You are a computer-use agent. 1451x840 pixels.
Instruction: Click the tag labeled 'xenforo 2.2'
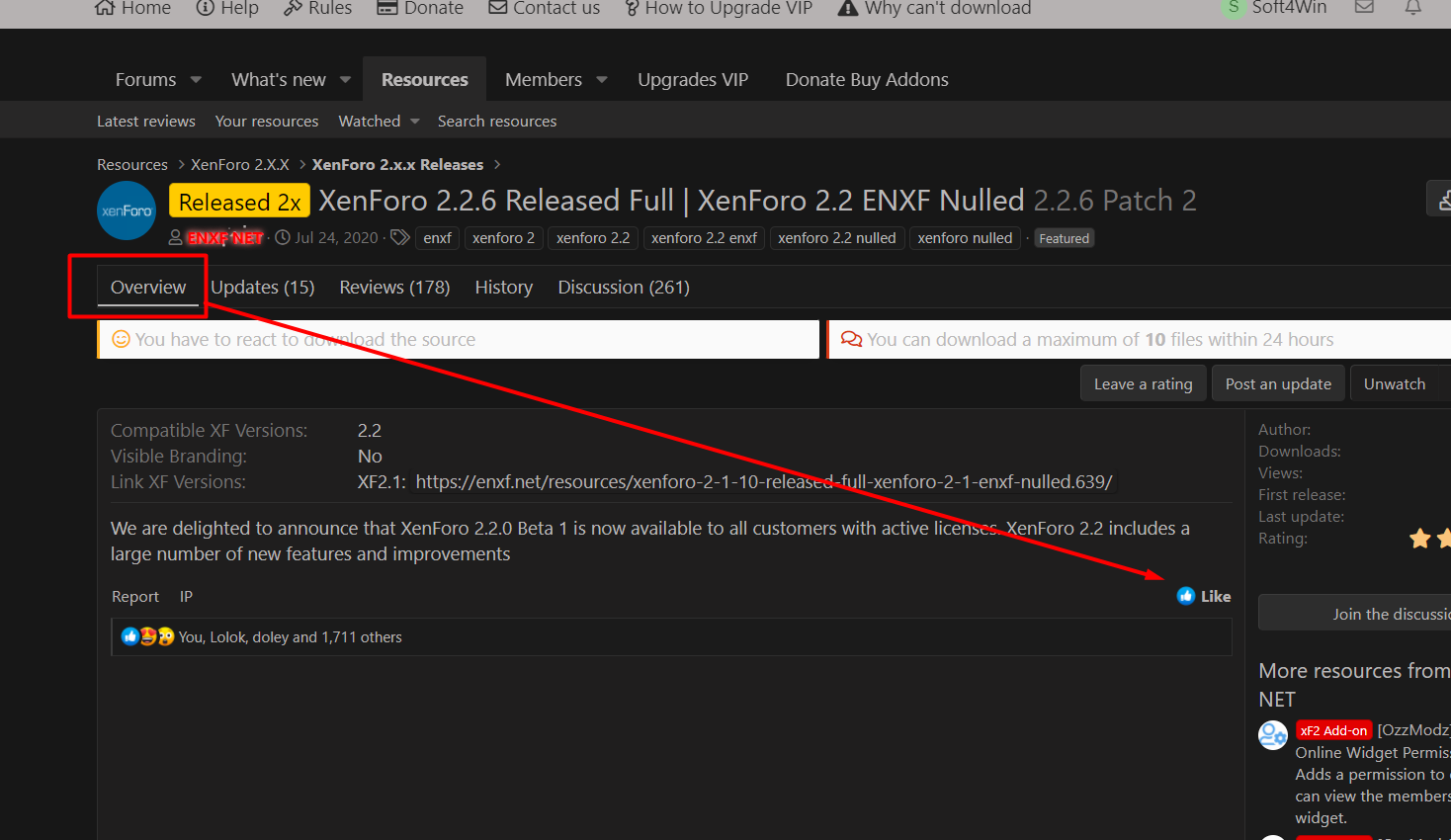593,238
